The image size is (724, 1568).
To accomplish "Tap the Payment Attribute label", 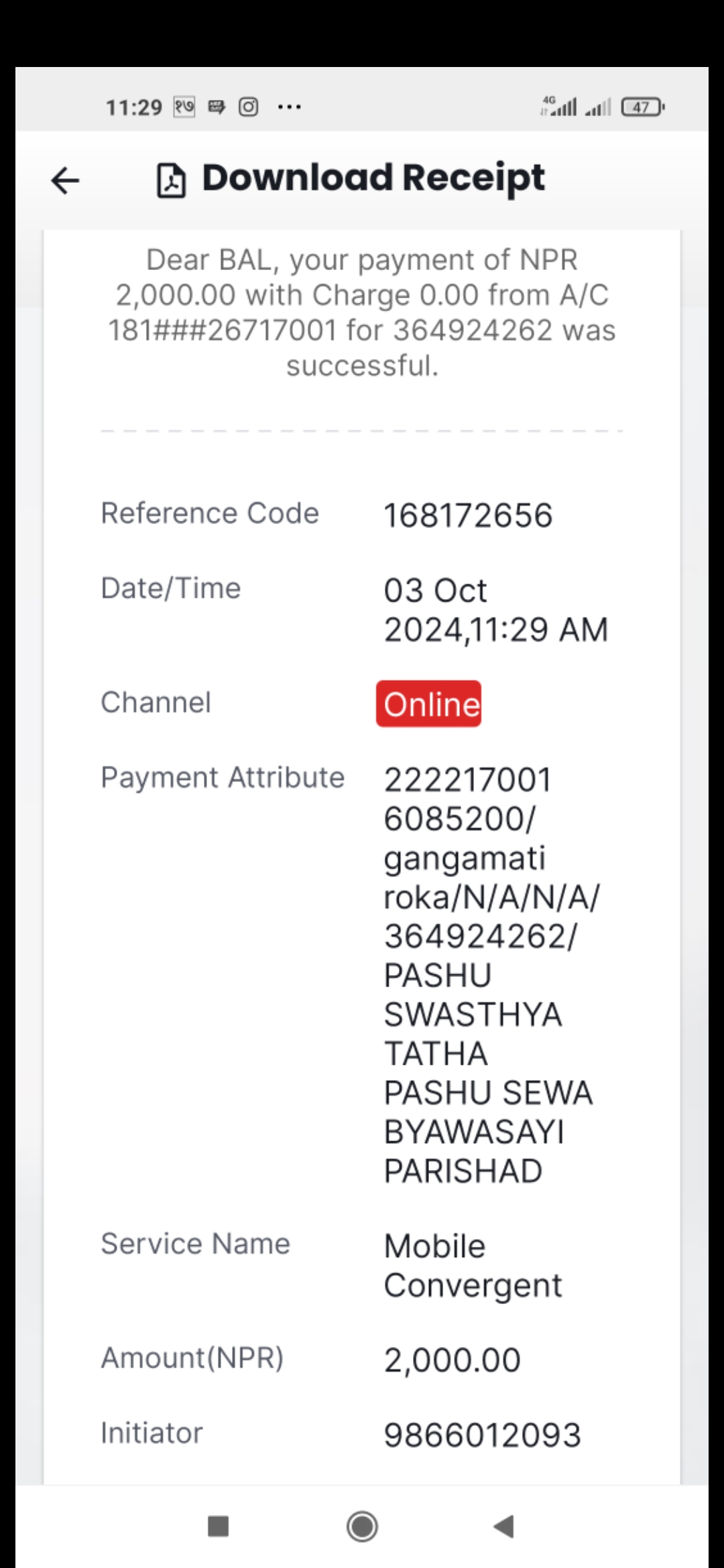I will 223,778.
